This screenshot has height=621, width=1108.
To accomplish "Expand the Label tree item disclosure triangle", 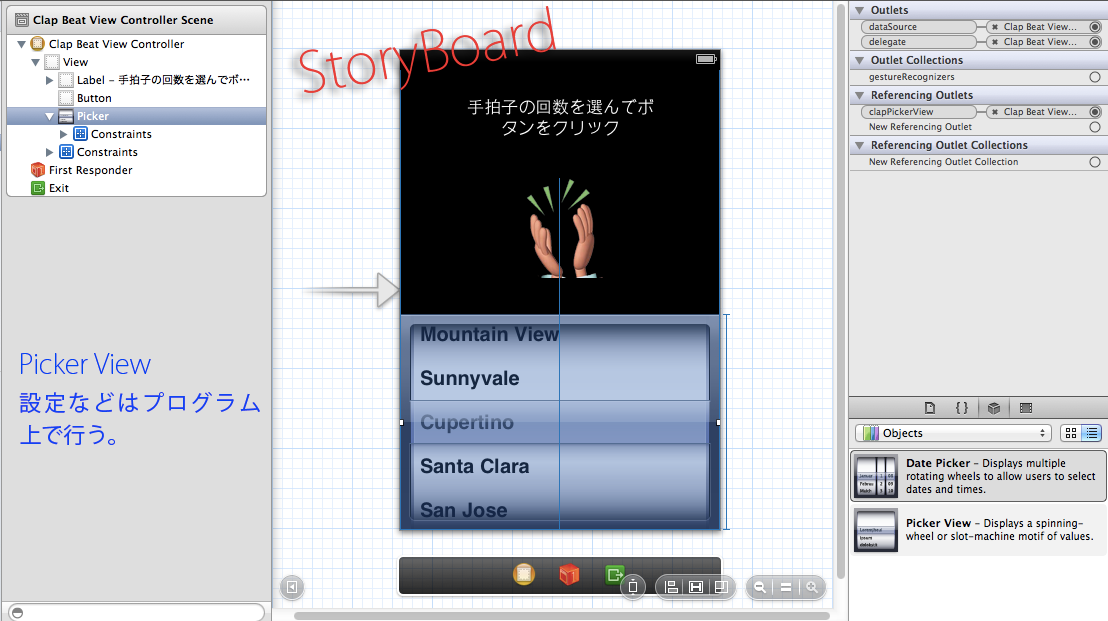I will click(x=50, y=80).
